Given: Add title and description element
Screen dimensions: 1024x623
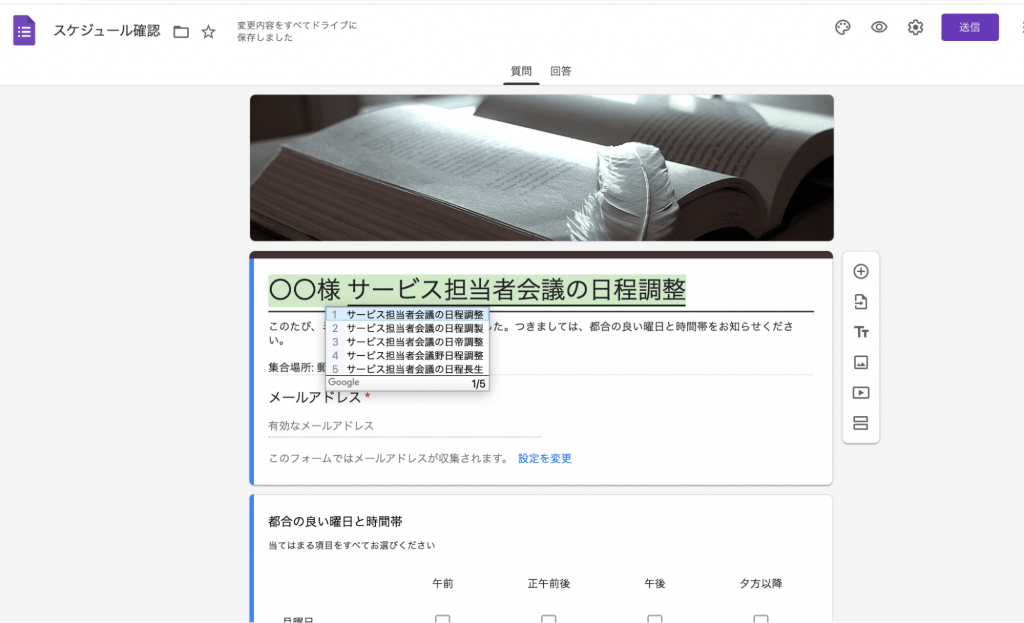Looking at the screenshot, I should point(860,332).
